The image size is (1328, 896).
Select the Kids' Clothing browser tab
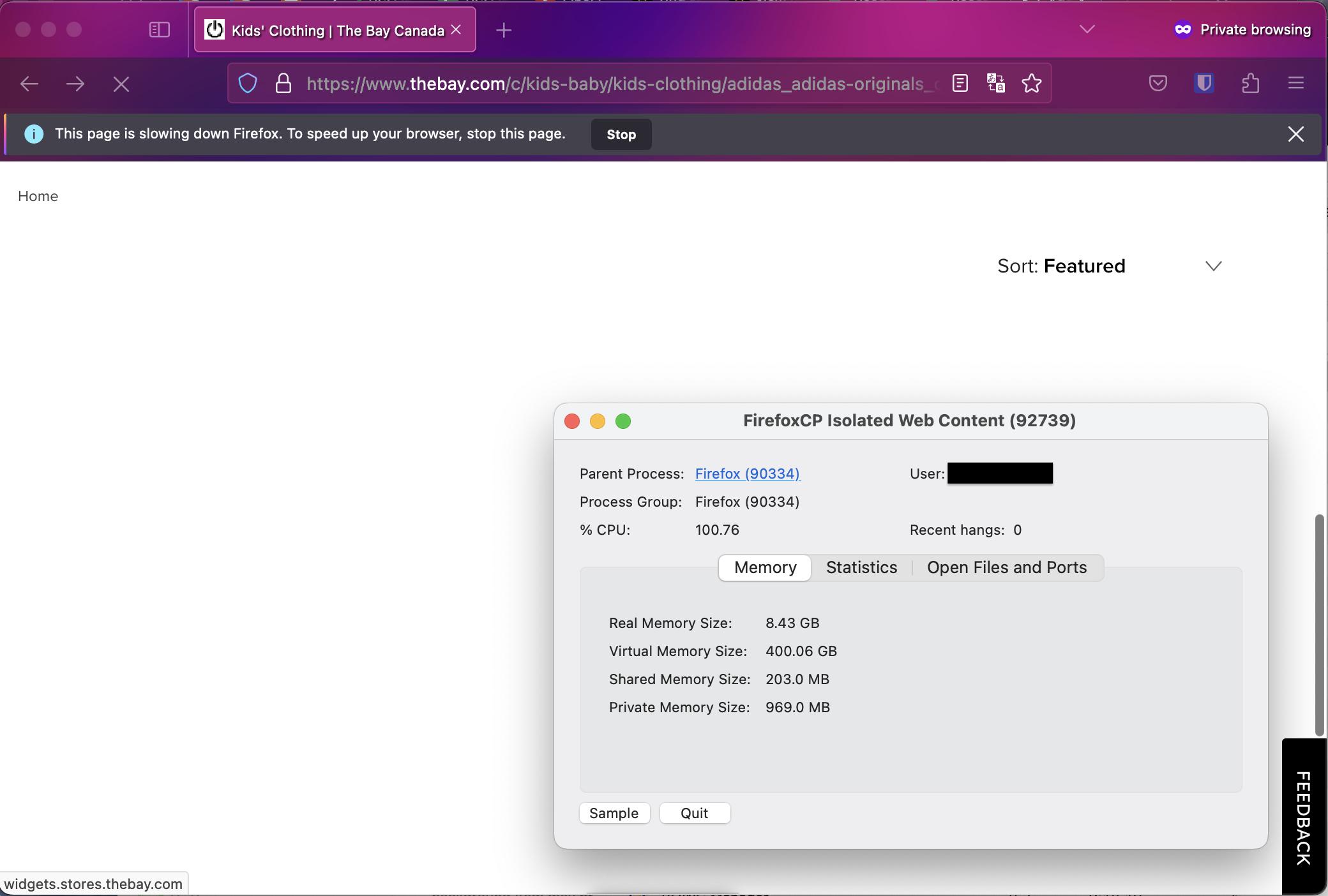click(335, 30)
